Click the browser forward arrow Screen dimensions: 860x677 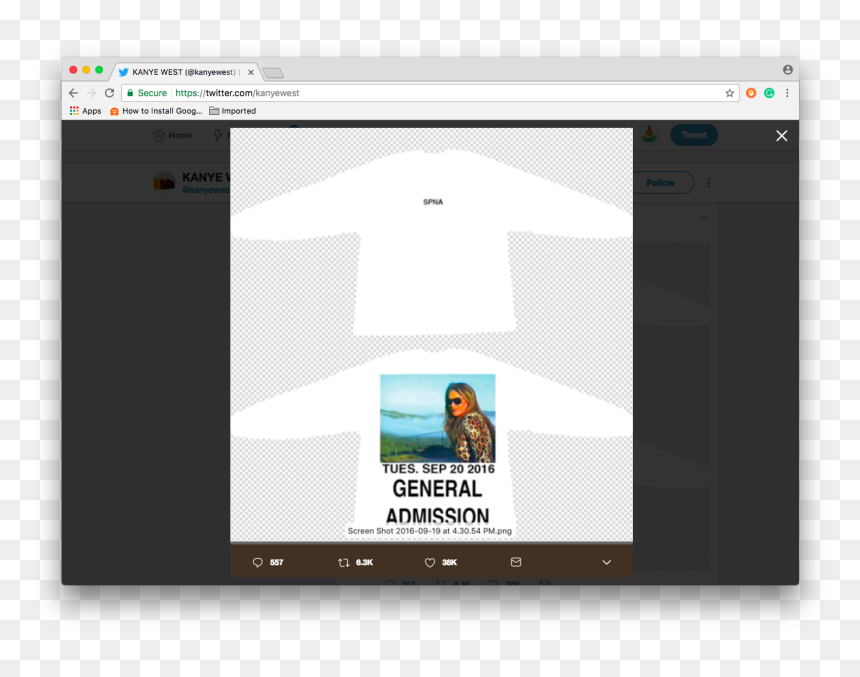(x=92, y=93)
